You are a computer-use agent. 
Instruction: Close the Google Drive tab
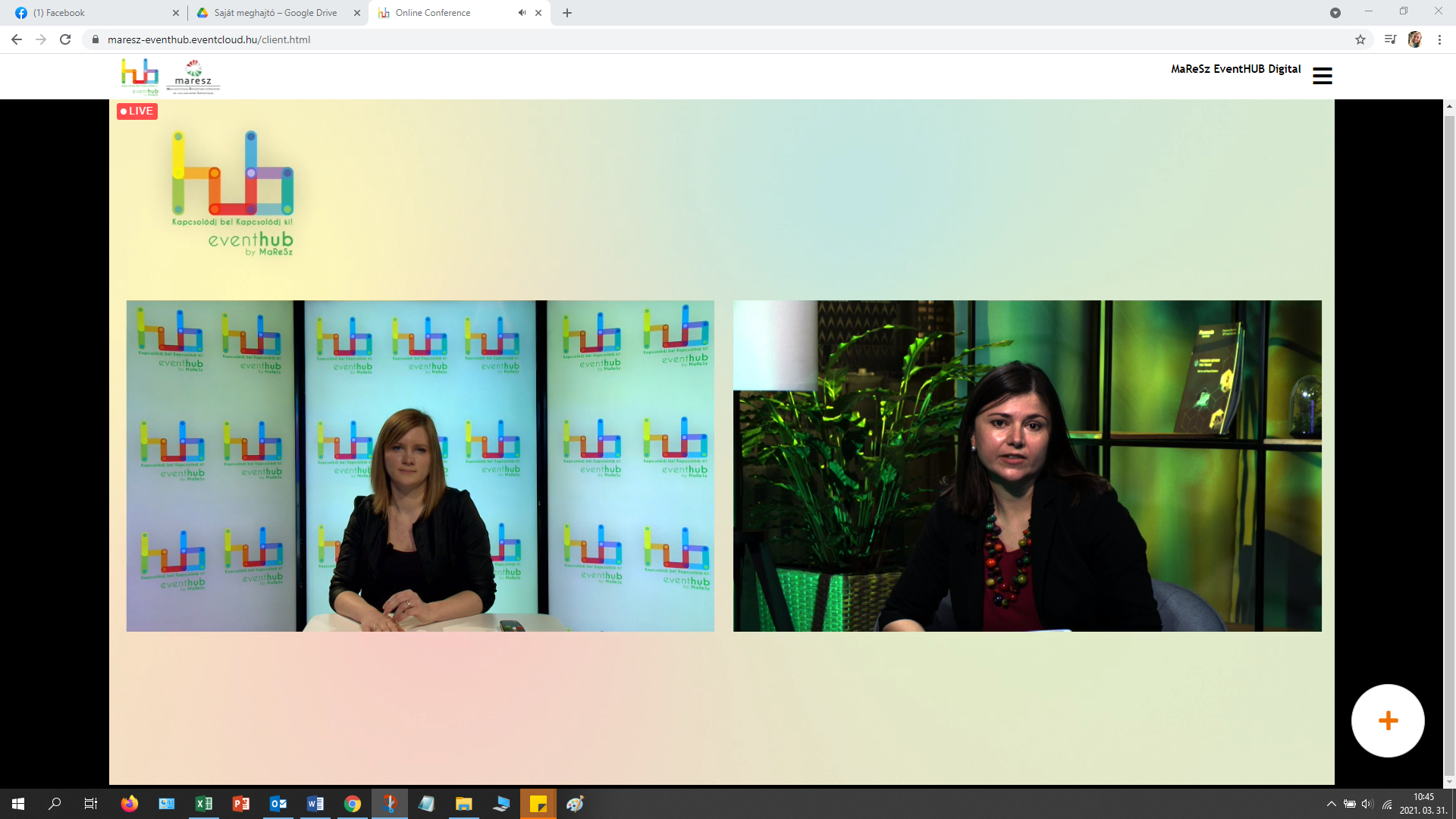(x=357, y=13)
